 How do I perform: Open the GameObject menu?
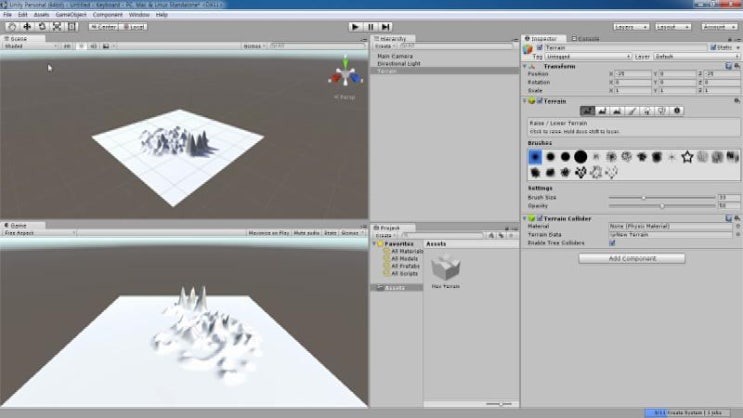71,15
